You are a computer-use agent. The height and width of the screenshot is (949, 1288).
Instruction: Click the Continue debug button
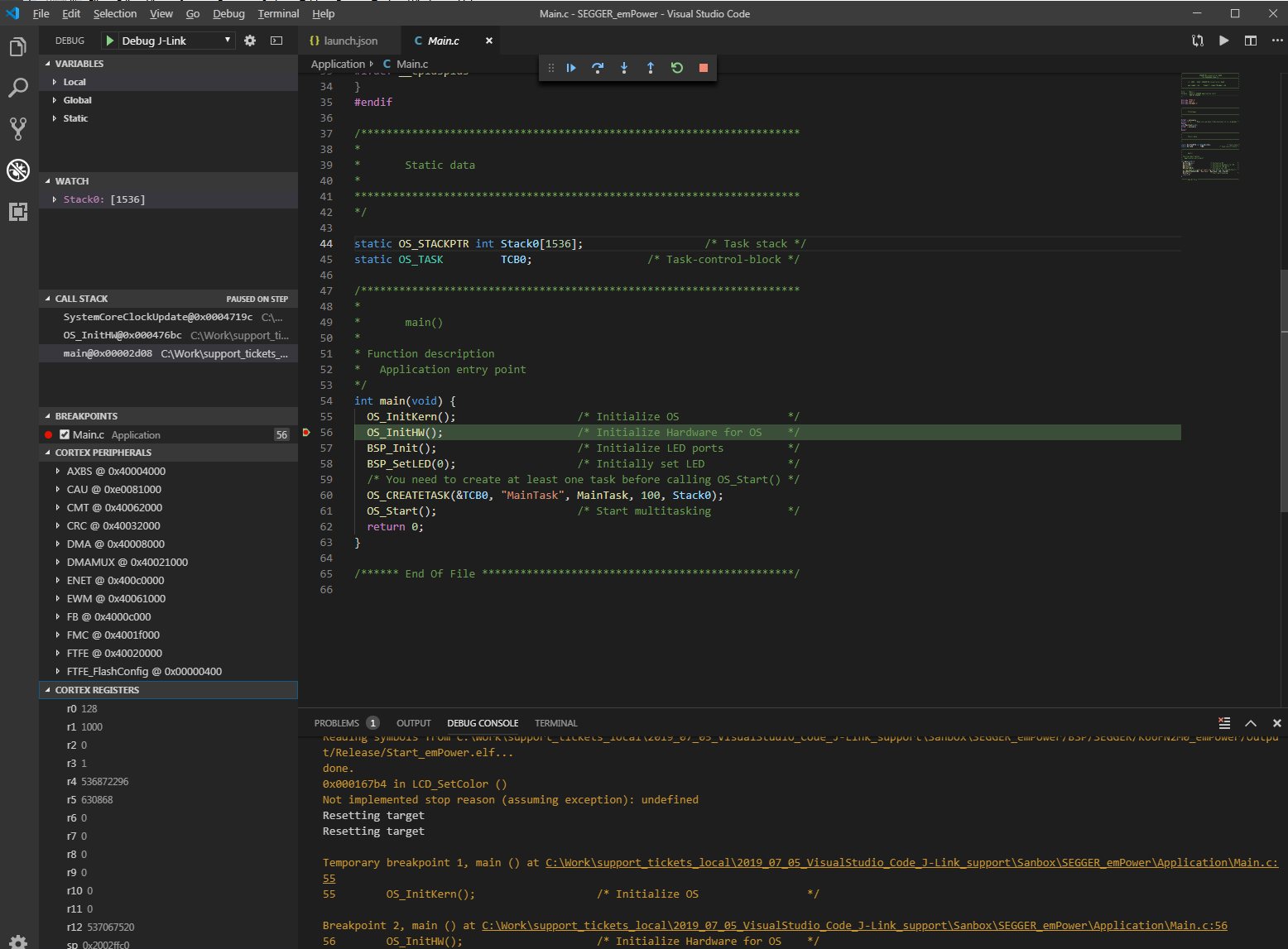click(571, 68)
